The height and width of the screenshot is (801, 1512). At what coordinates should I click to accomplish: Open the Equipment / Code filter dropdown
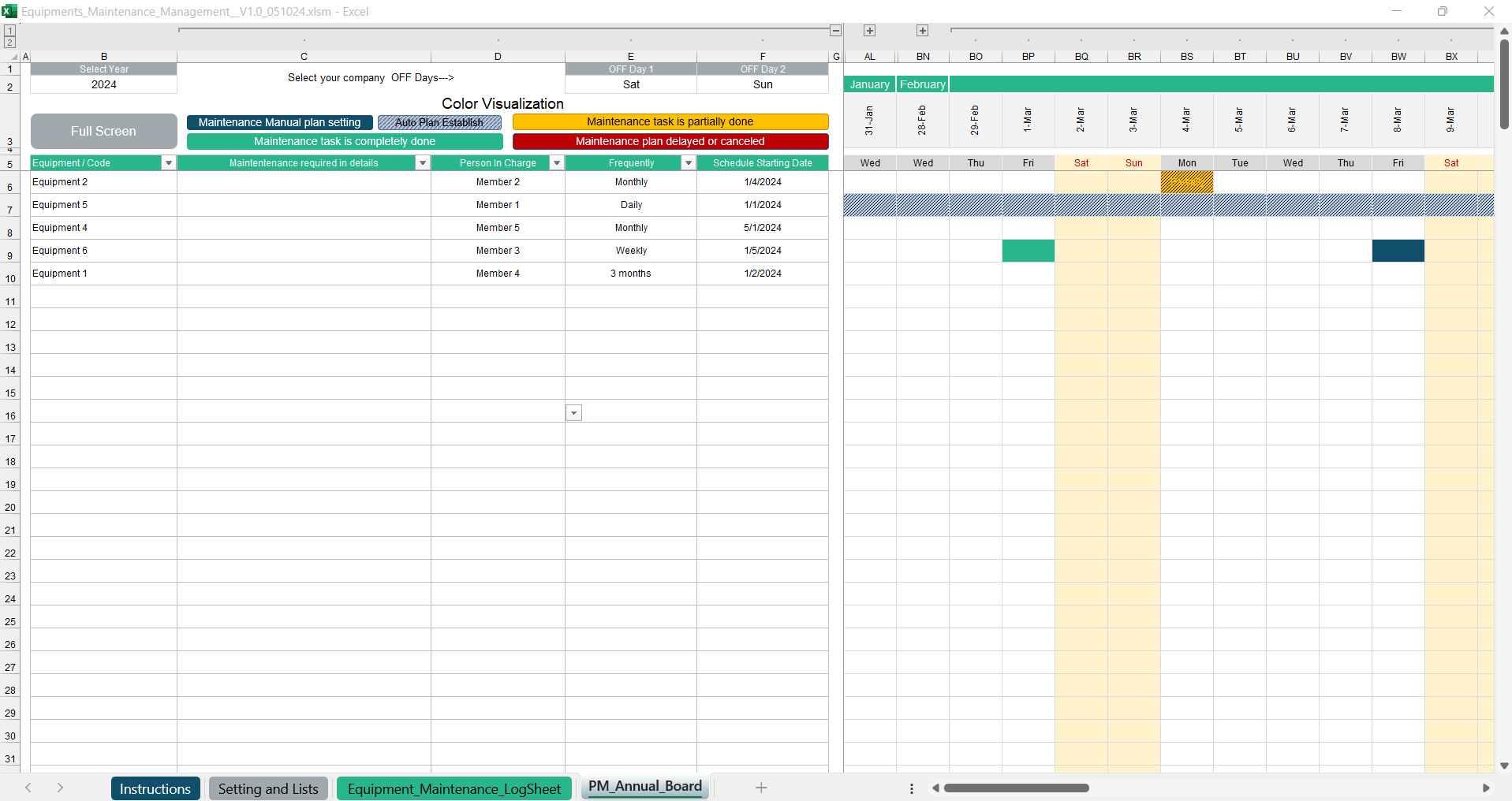(168, 163)
